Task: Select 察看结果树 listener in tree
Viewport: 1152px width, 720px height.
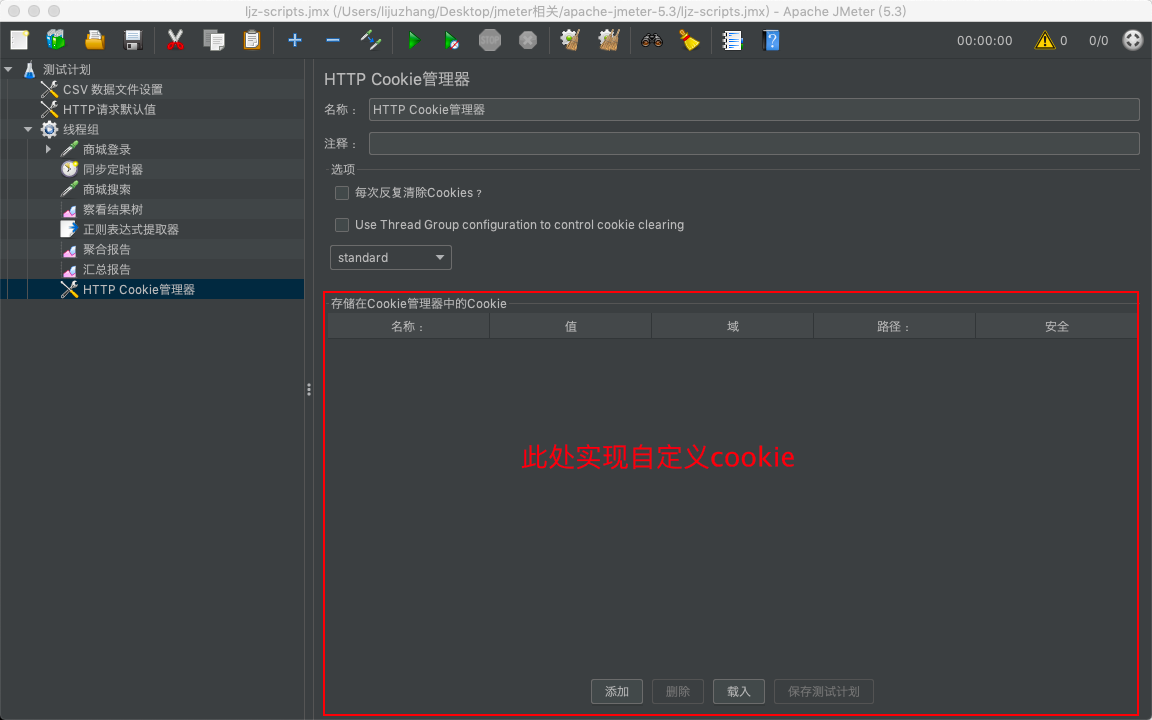Action: [112, 209]
